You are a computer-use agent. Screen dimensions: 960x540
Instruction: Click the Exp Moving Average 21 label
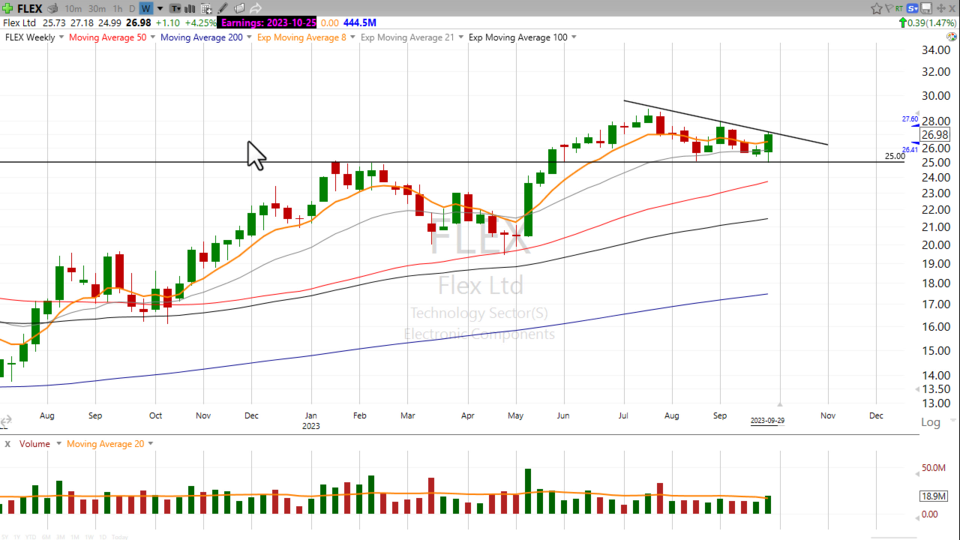[408, 37]
